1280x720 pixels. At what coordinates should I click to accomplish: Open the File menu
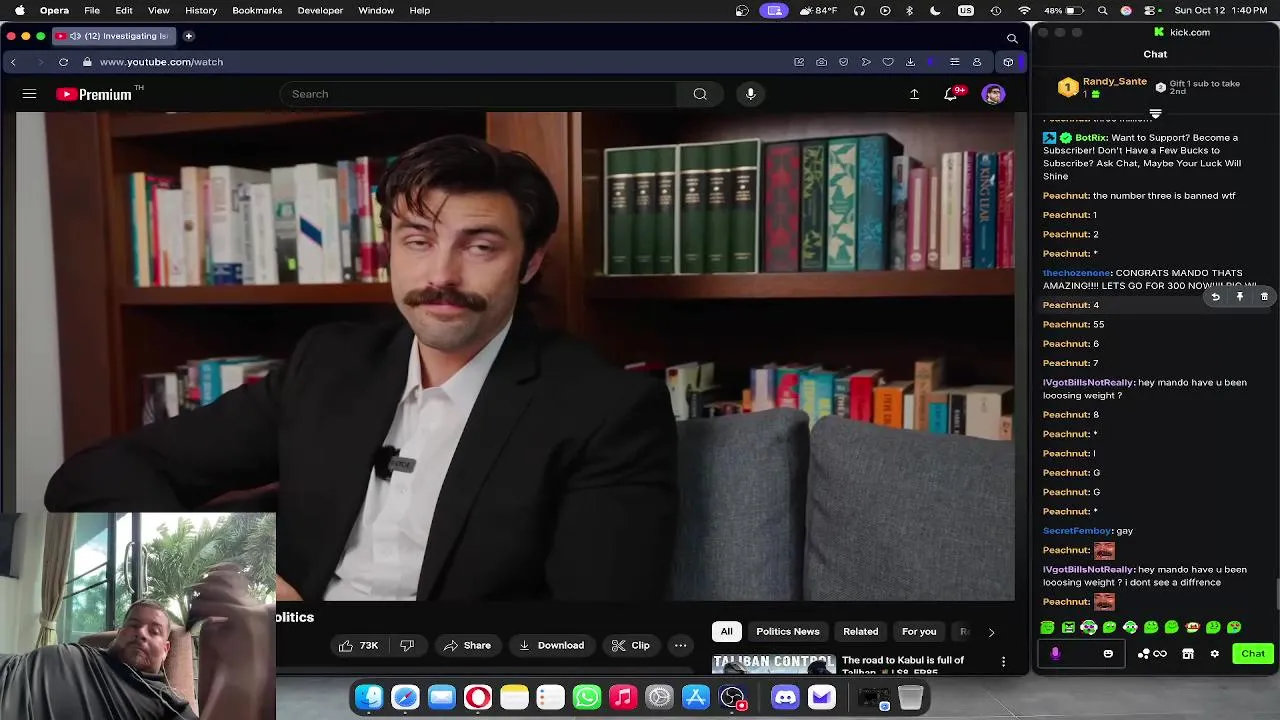[x=92, y=10]
